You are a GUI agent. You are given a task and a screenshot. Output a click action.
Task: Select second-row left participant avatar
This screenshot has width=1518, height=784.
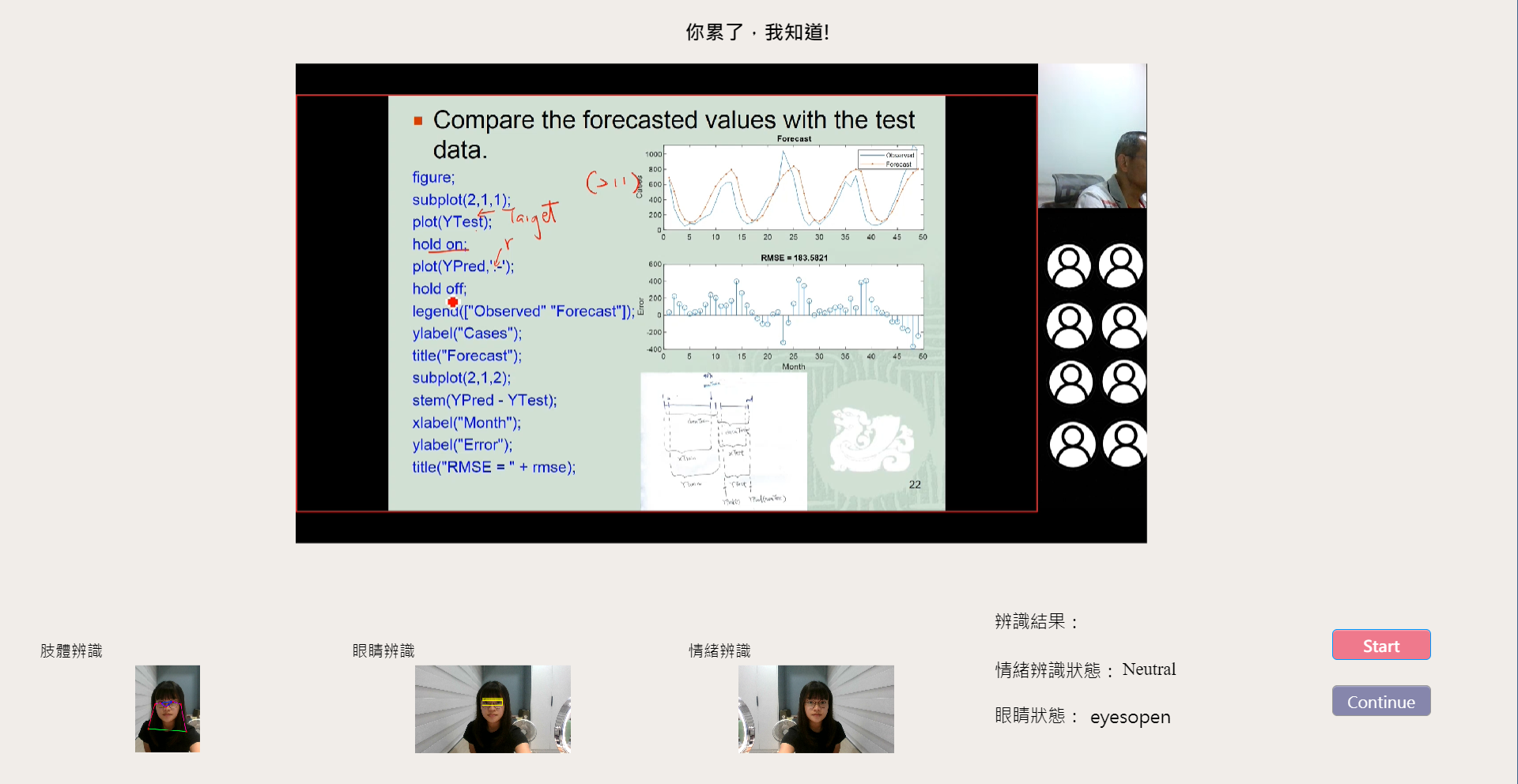coord(1069,326)
